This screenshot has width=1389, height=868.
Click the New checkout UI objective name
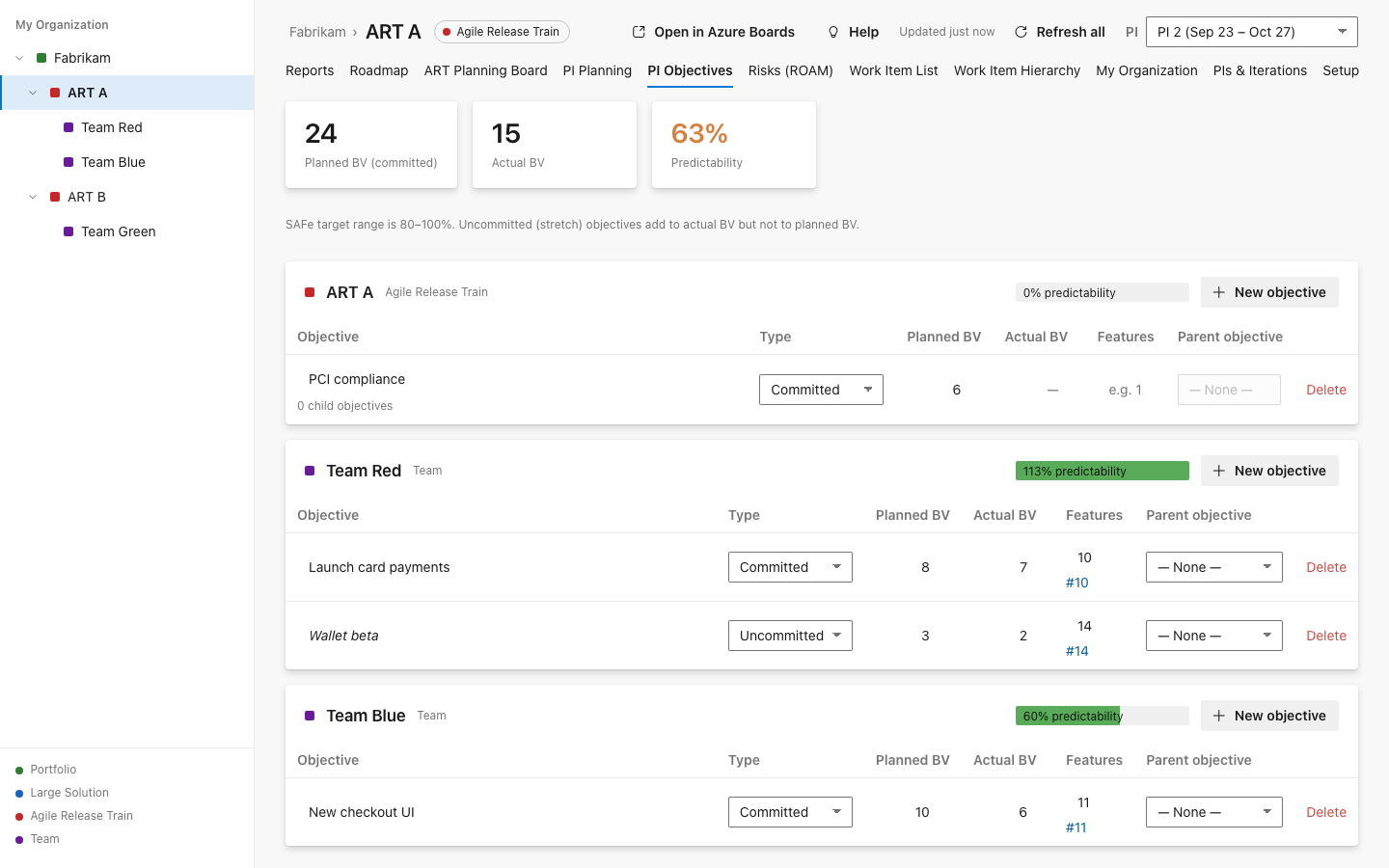362,812
